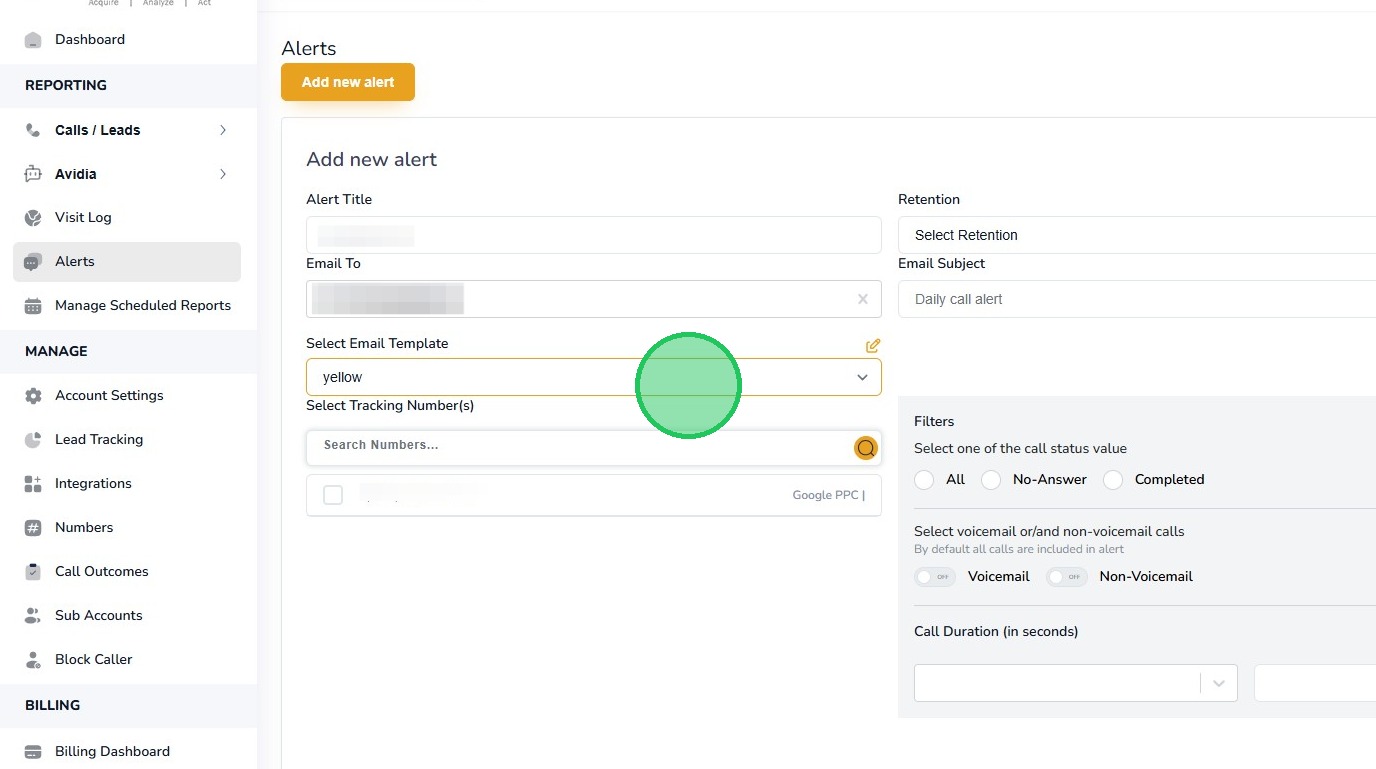The image size is (1376, 769).
Task: Click the Lead Tracking pie chart icon
Action: [x=33, y=440]
